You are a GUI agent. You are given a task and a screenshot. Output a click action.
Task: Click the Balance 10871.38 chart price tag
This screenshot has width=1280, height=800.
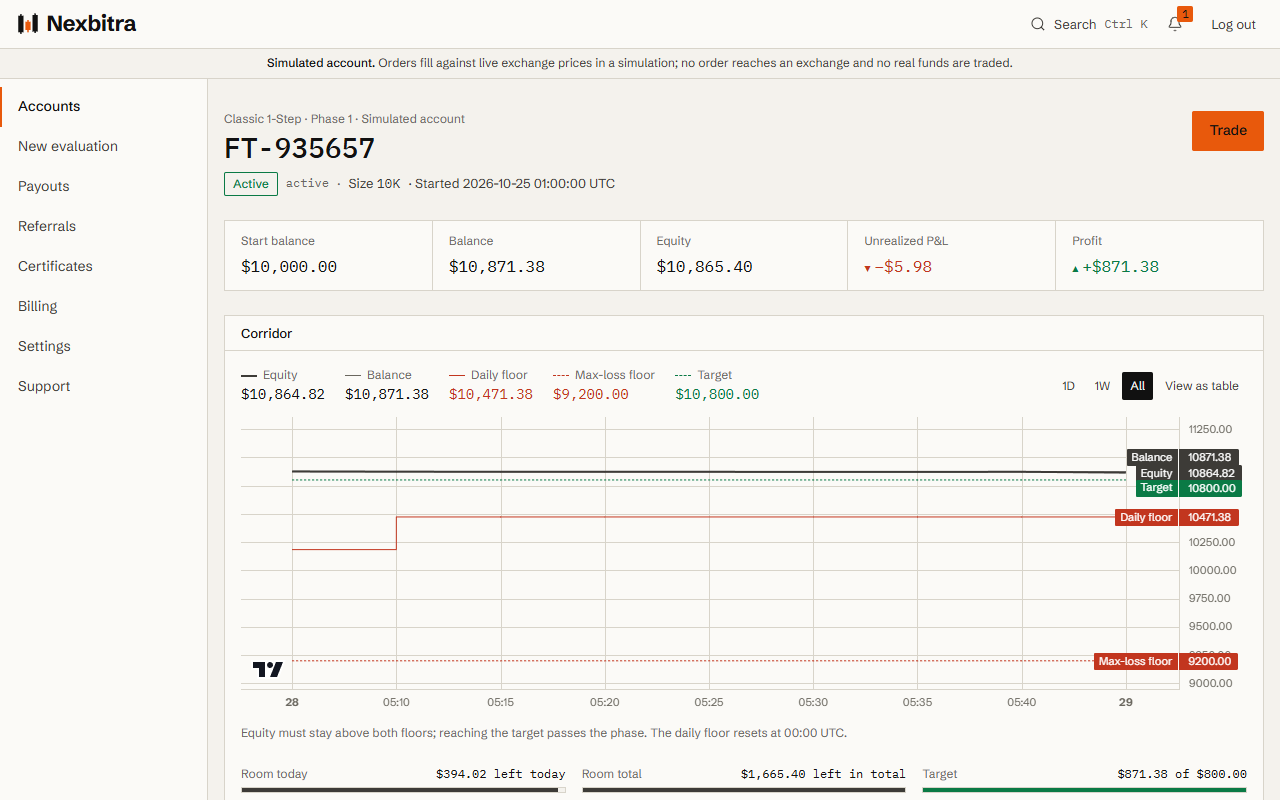pos(1183,457)
